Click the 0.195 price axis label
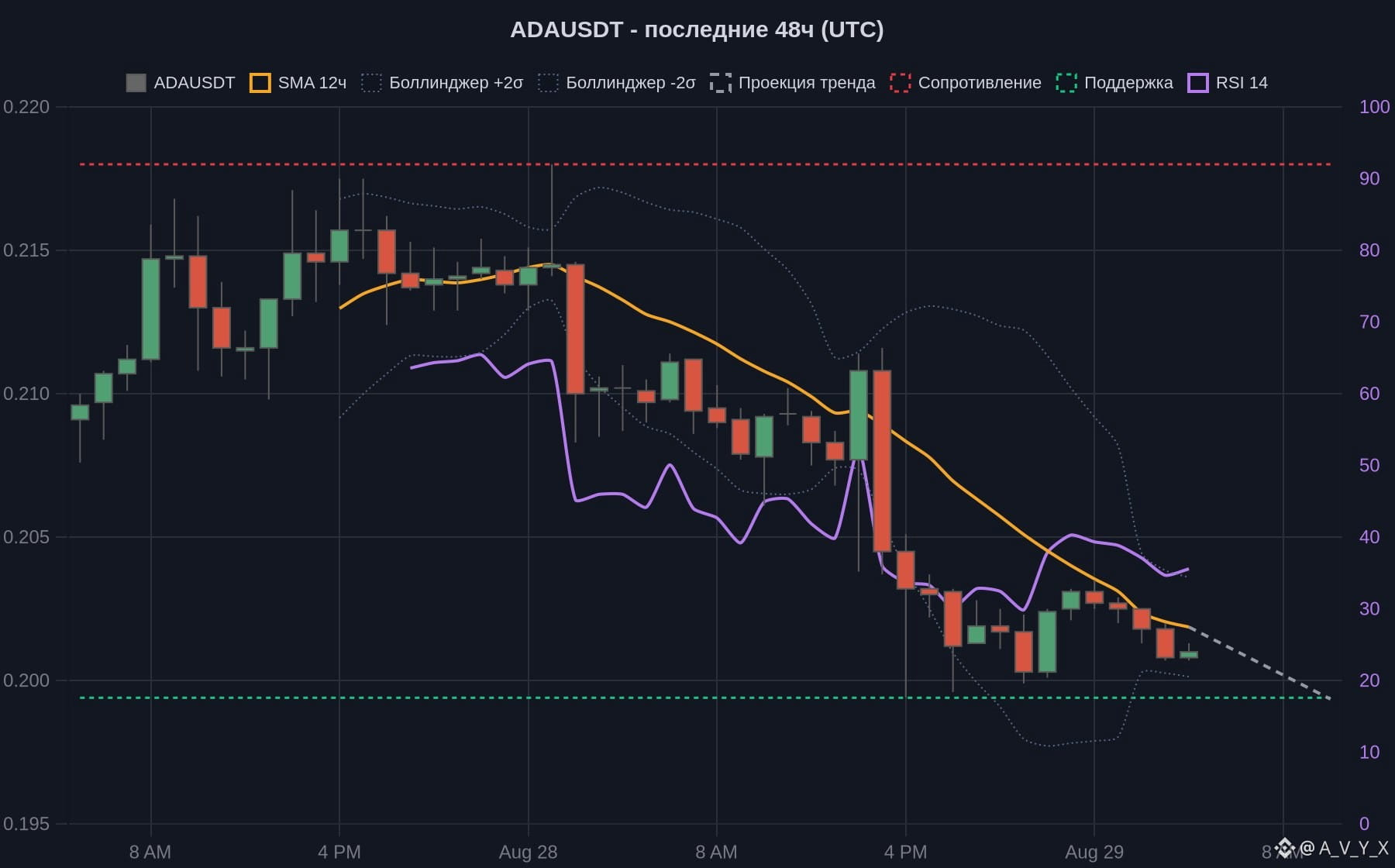The image size is (1395, 868). click(x=26, y=824)
